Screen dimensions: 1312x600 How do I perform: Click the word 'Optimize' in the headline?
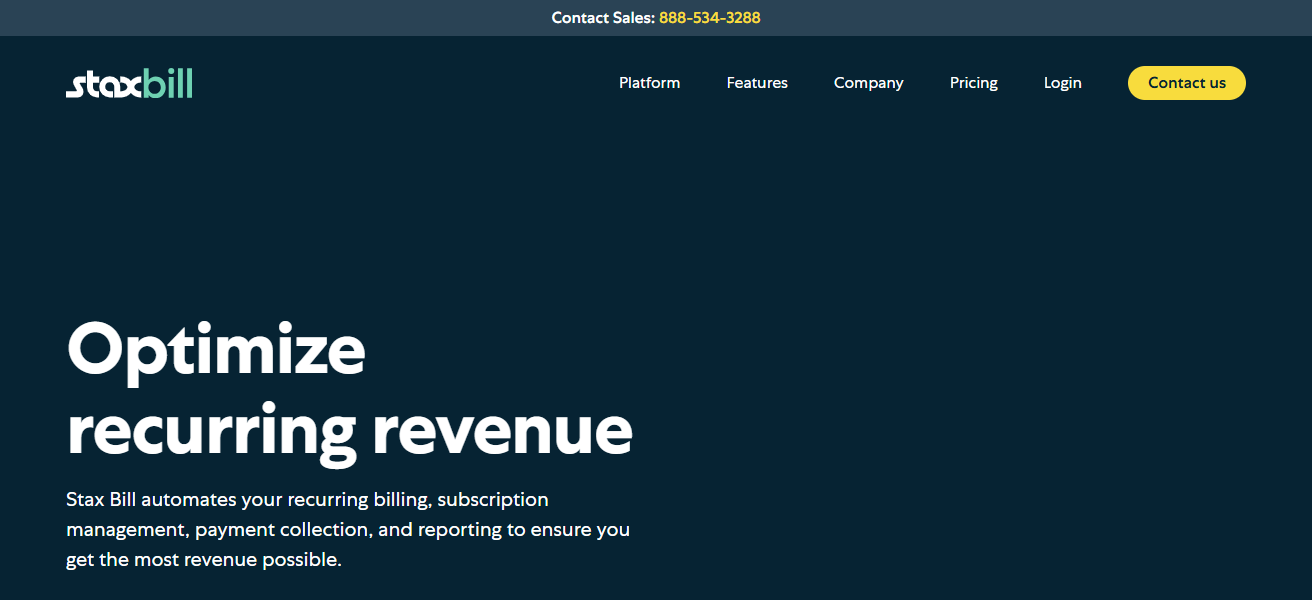216,349
